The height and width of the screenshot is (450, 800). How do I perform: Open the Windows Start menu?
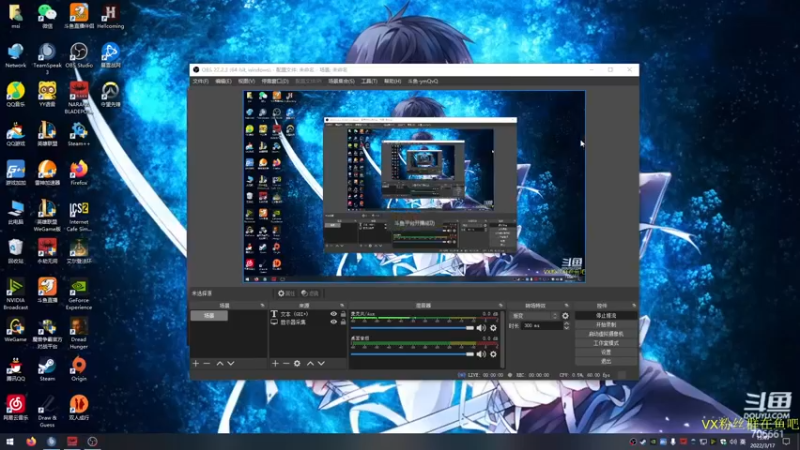(x=10, y=441)
